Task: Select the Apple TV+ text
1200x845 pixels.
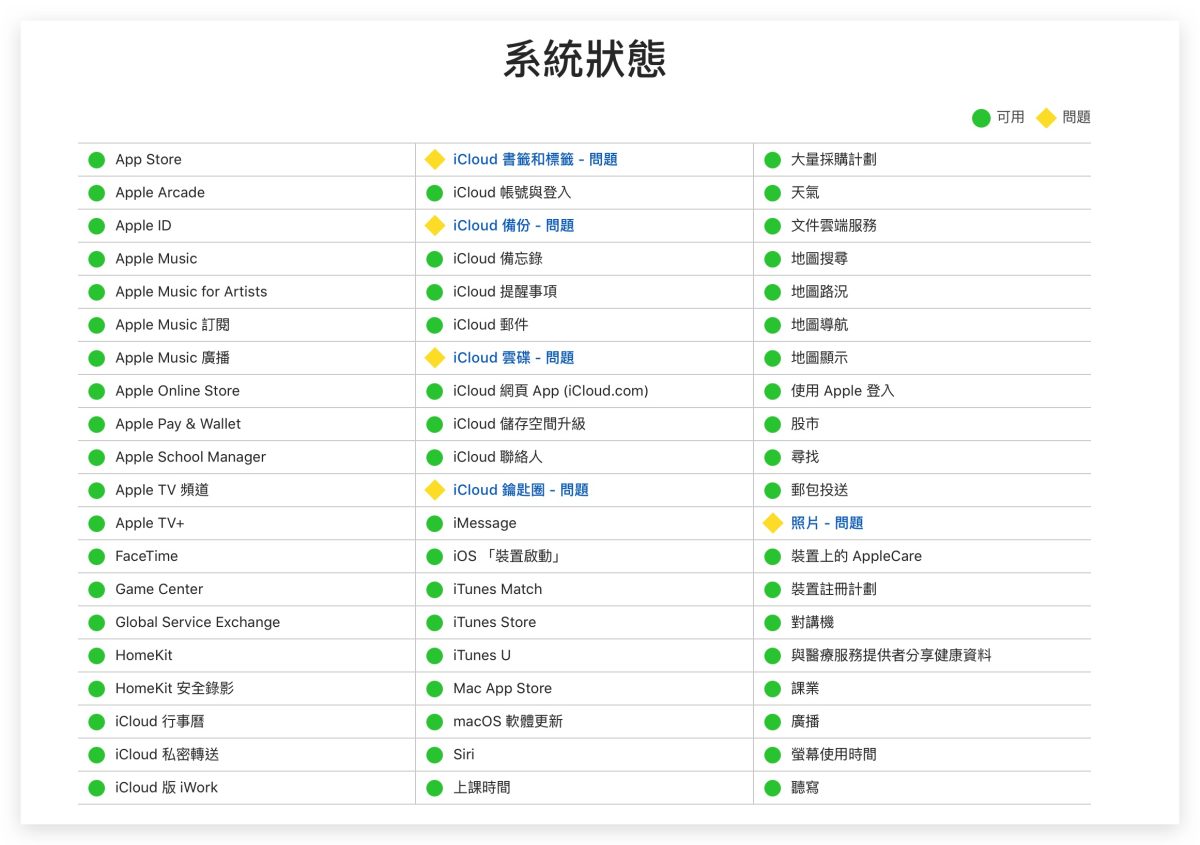Action: coord(149,523)
